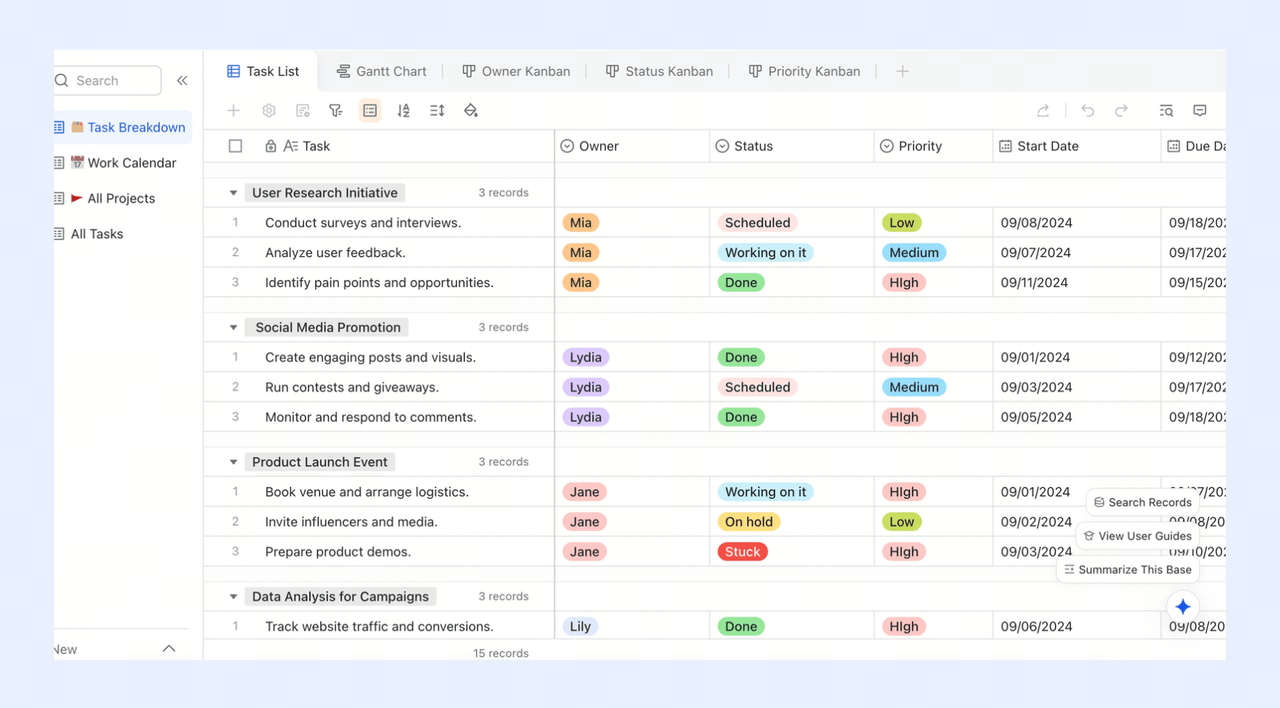
Task: Click the Status column header dropdown icon
Action: [x=722, y=146]
